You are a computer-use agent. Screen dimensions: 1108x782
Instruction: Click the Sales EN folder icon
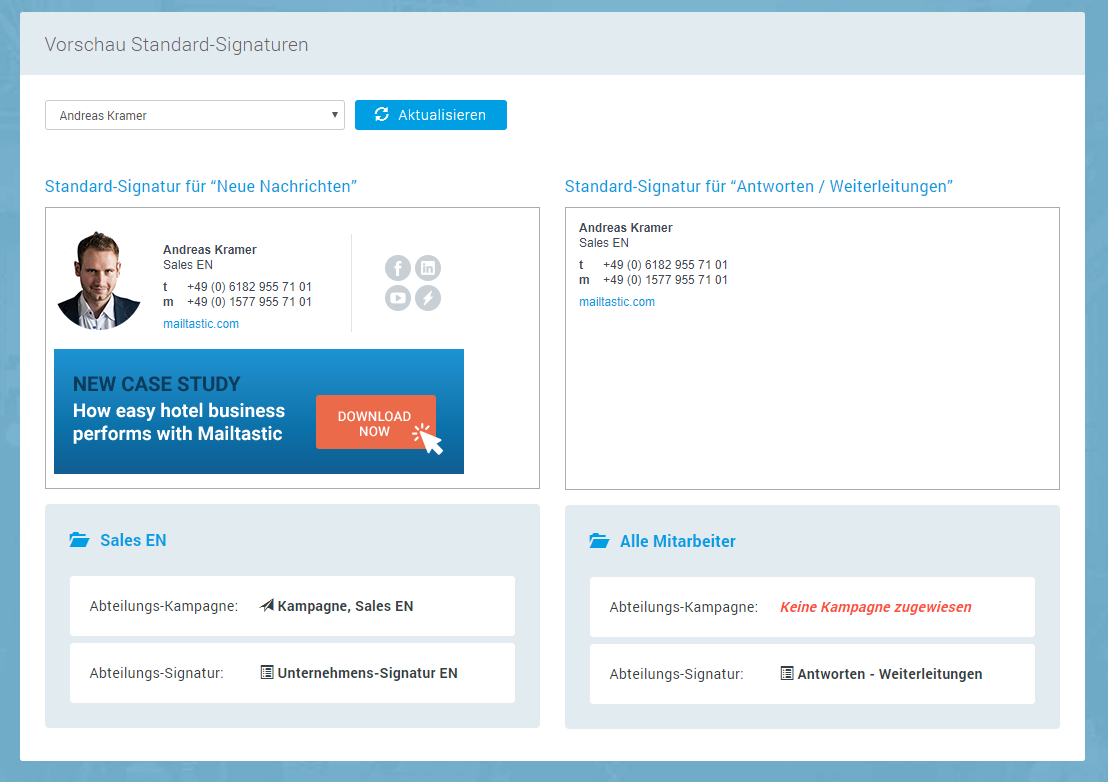coord(79,540)
